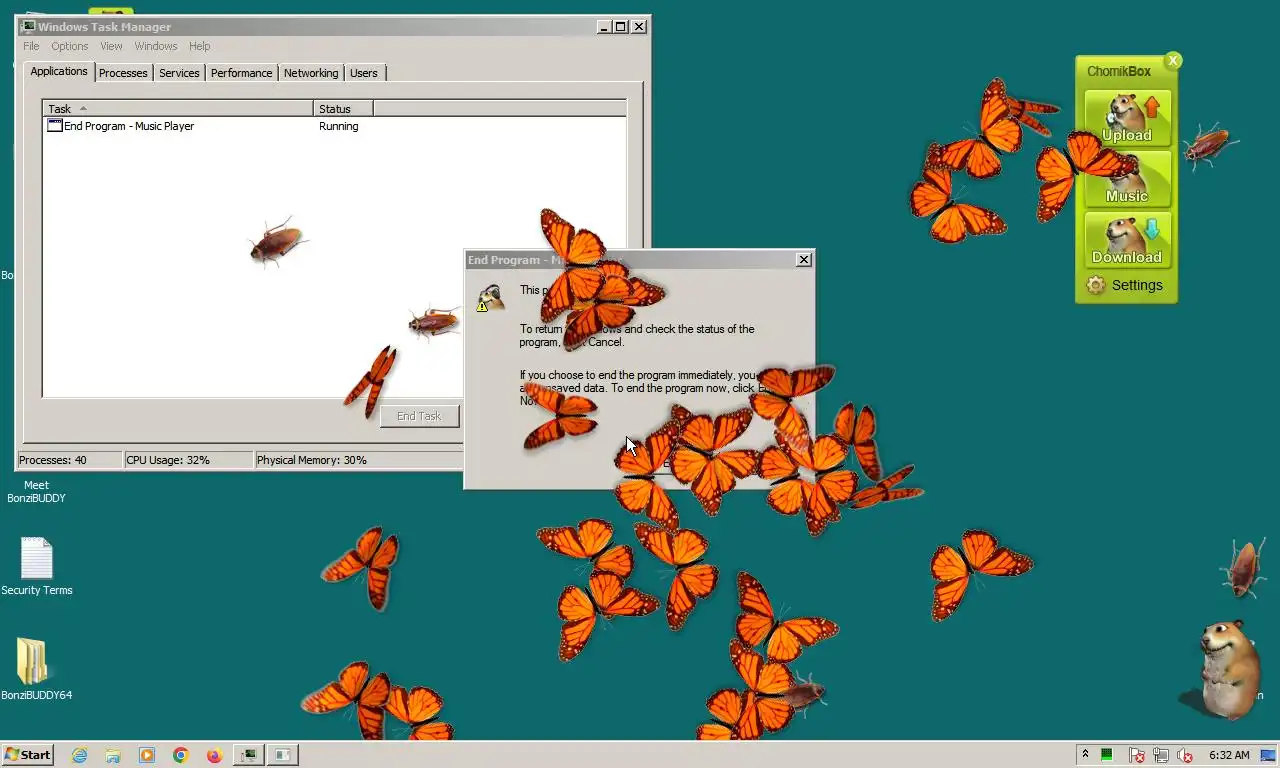Close the End Program dialog with X
Image resolution: width=1280 pixels, height=768 pixels.
click(803, 260)
